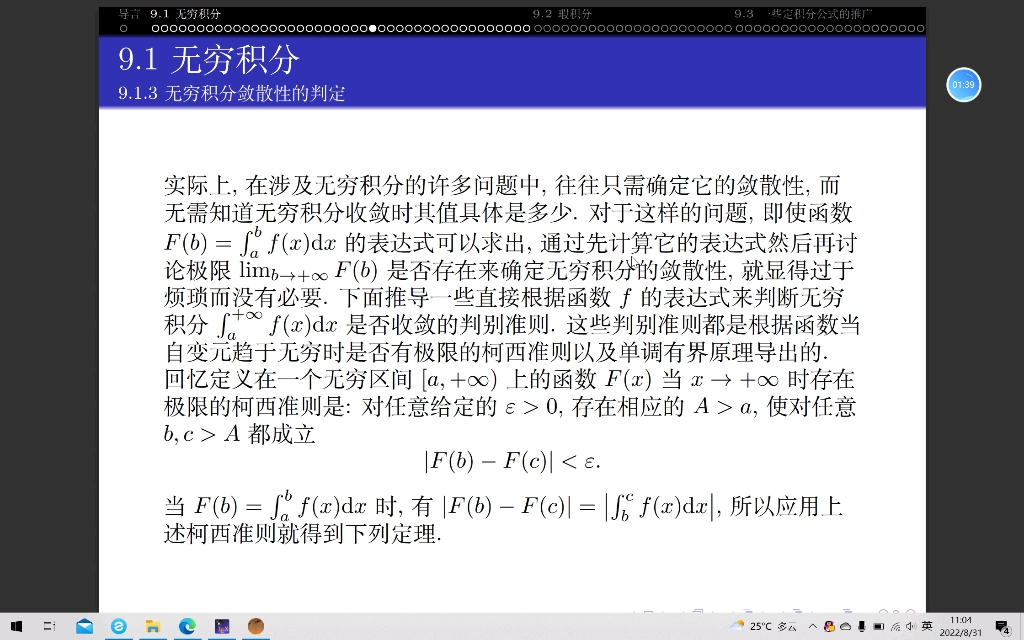
Task: Toggle the microphone icon in the system tray
Action: click(x=862, y=627)
